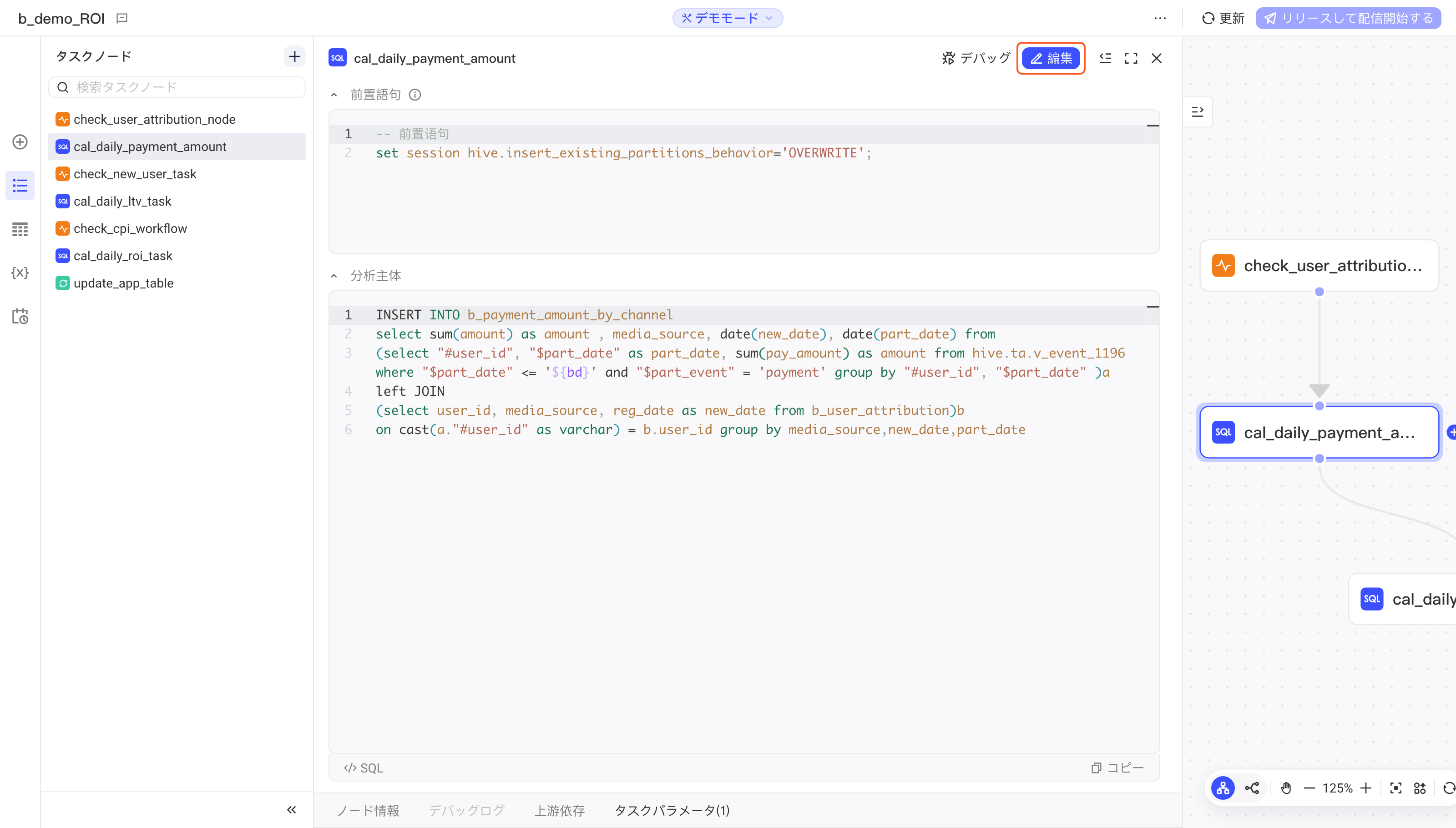Focus the 検索タスクノード search field
This screenshot has width=1456, height=828.
(x=177, y=87)
